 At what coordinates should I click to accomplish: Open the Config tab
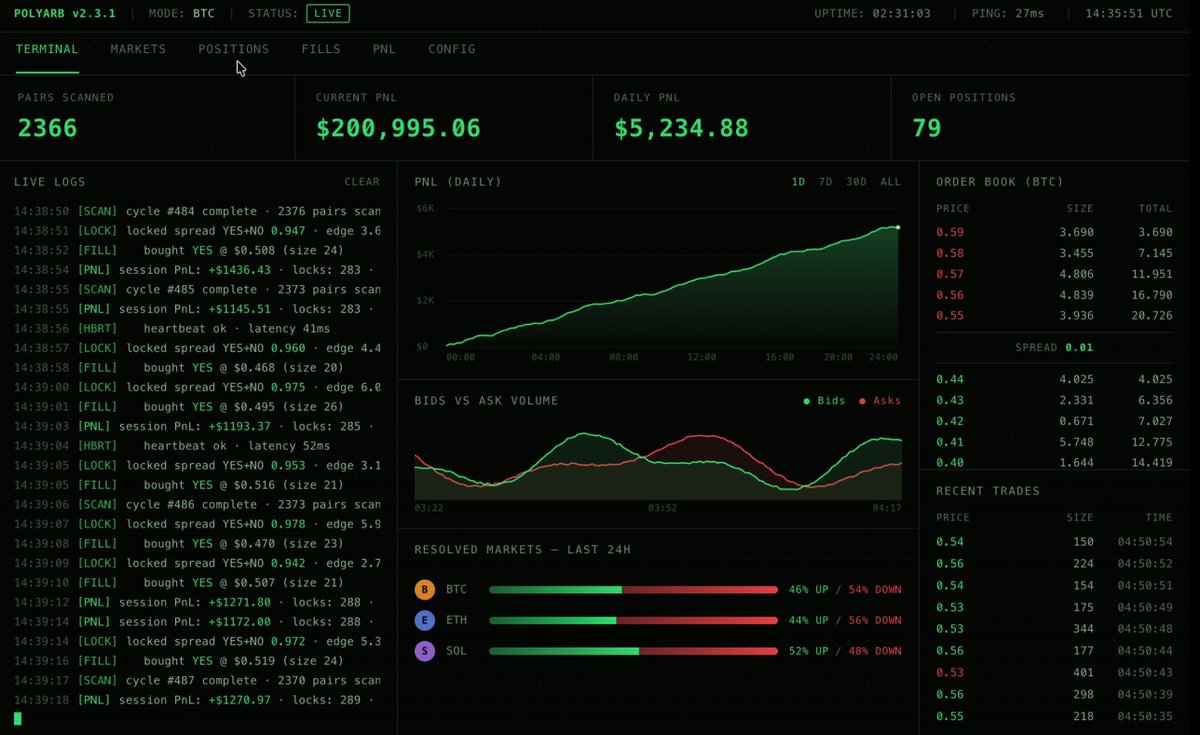click(x=452, y=49)
